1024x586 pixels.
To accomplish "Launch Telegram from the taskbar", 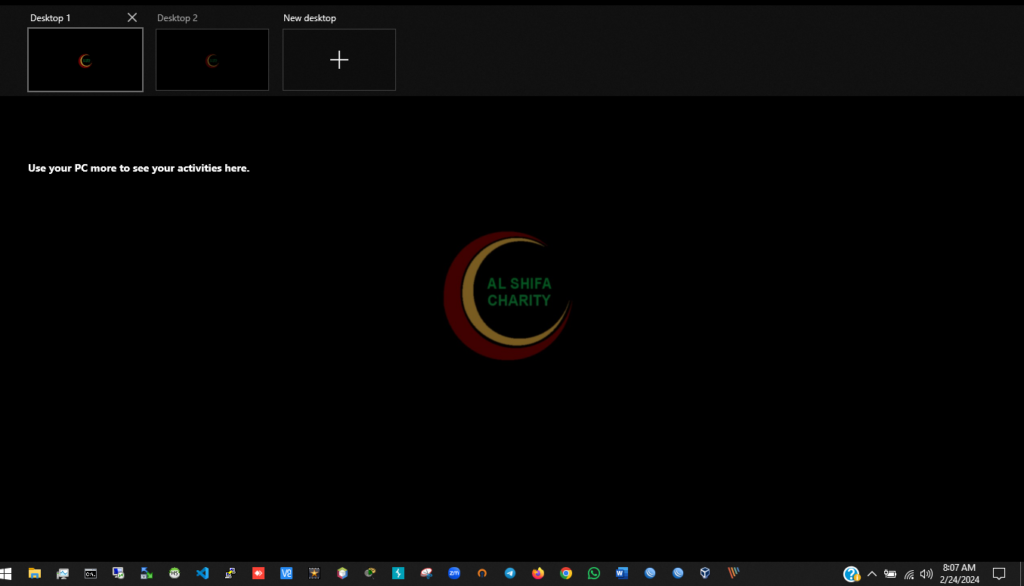I will click(510, 573).
